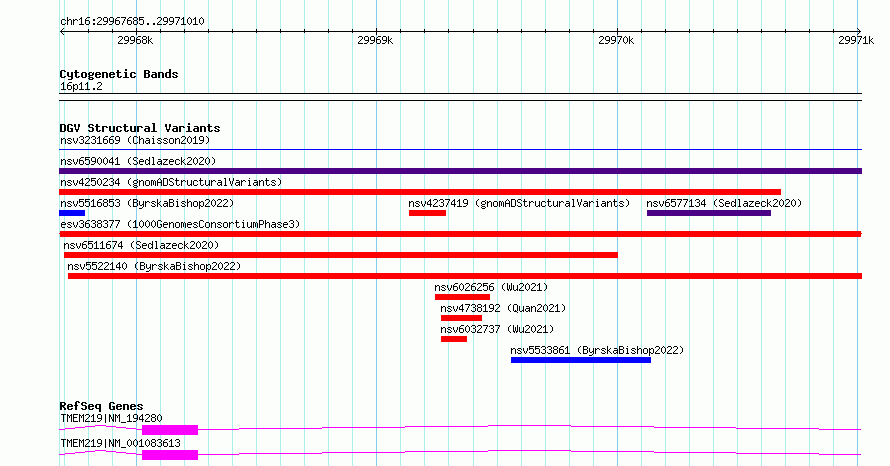Click the nsv6577134 purple bar

point(709,213)
